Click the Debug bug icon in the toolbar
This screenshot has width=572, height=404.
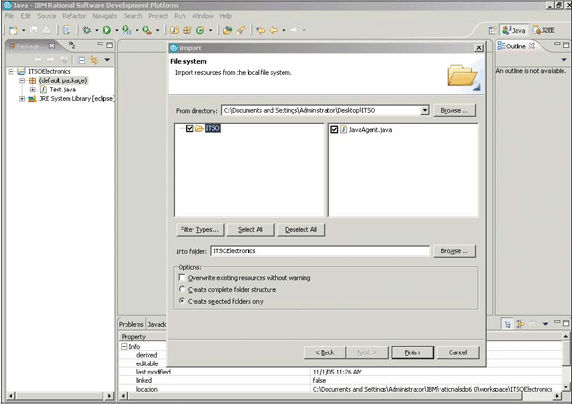tap(86, 30)
